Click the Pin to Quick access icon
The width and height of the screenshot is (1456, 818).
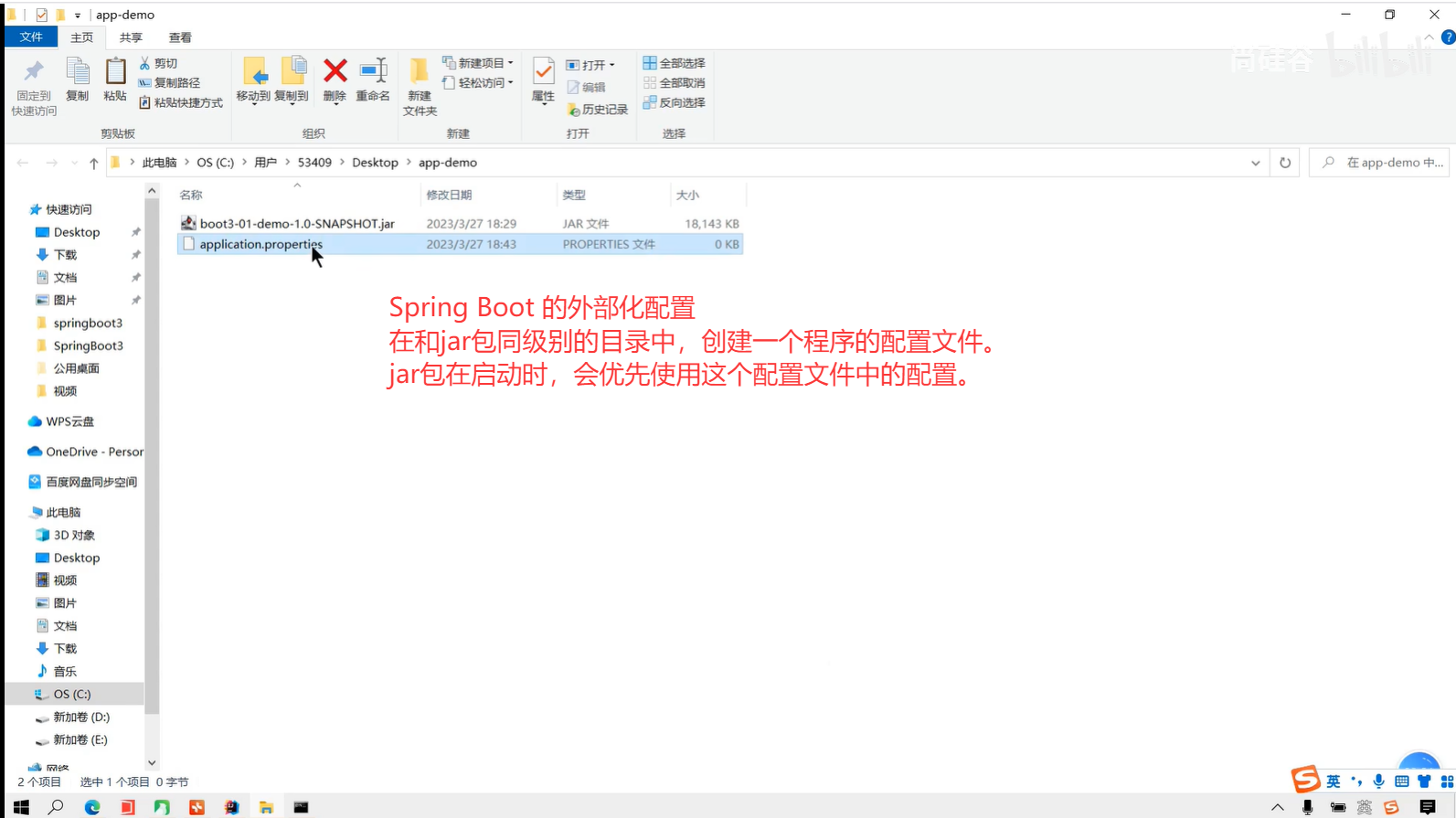pos(34,71)
